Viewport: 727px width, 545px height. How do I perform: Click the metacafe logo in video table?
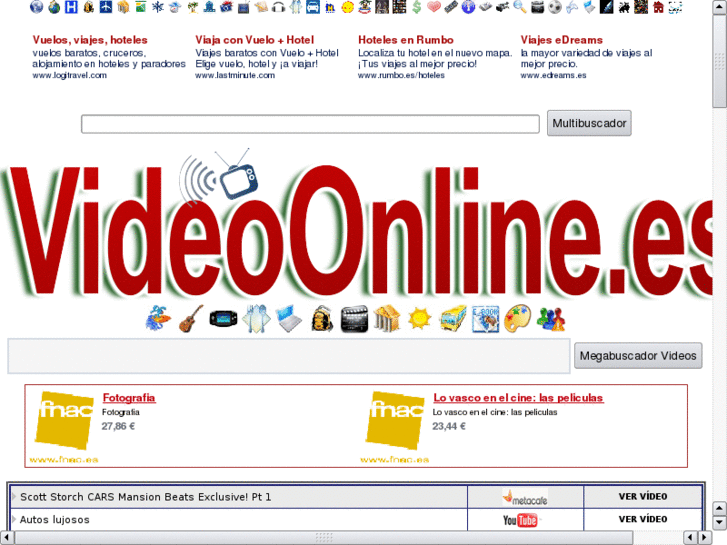pos(525,497)
